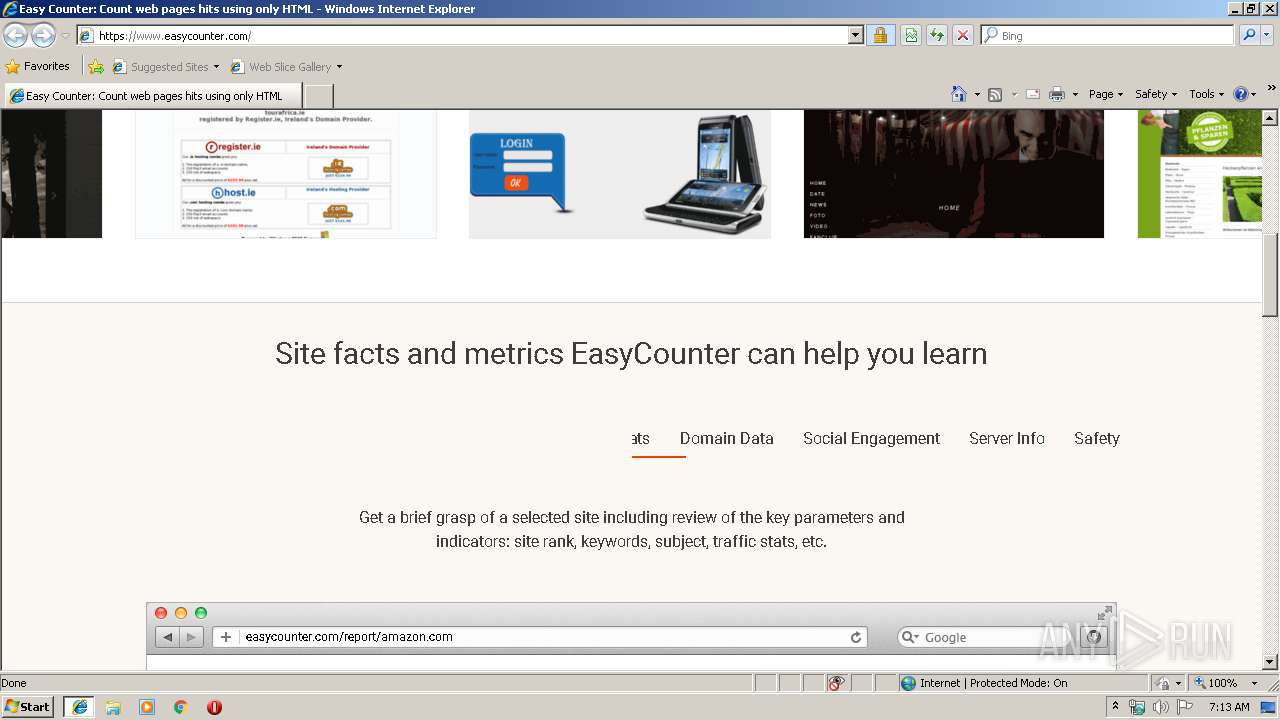Click the Site facts and metrics heading

pos(631,354)
